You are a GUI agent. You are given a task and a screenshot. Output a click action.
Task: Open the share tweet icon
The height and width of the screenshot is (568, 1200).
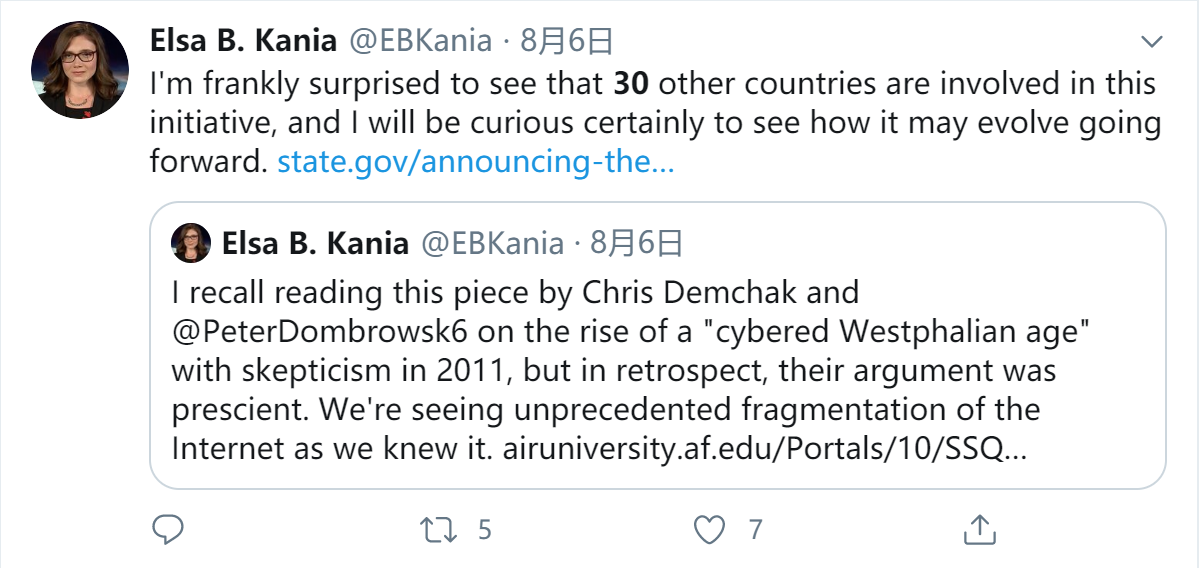980,529
